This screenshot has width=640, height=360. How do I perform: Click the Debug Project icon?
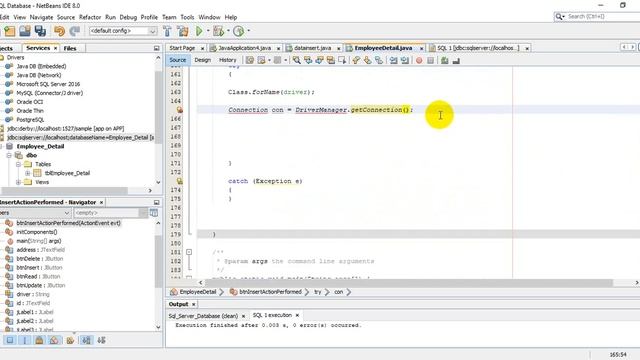(x=218, y=31)
